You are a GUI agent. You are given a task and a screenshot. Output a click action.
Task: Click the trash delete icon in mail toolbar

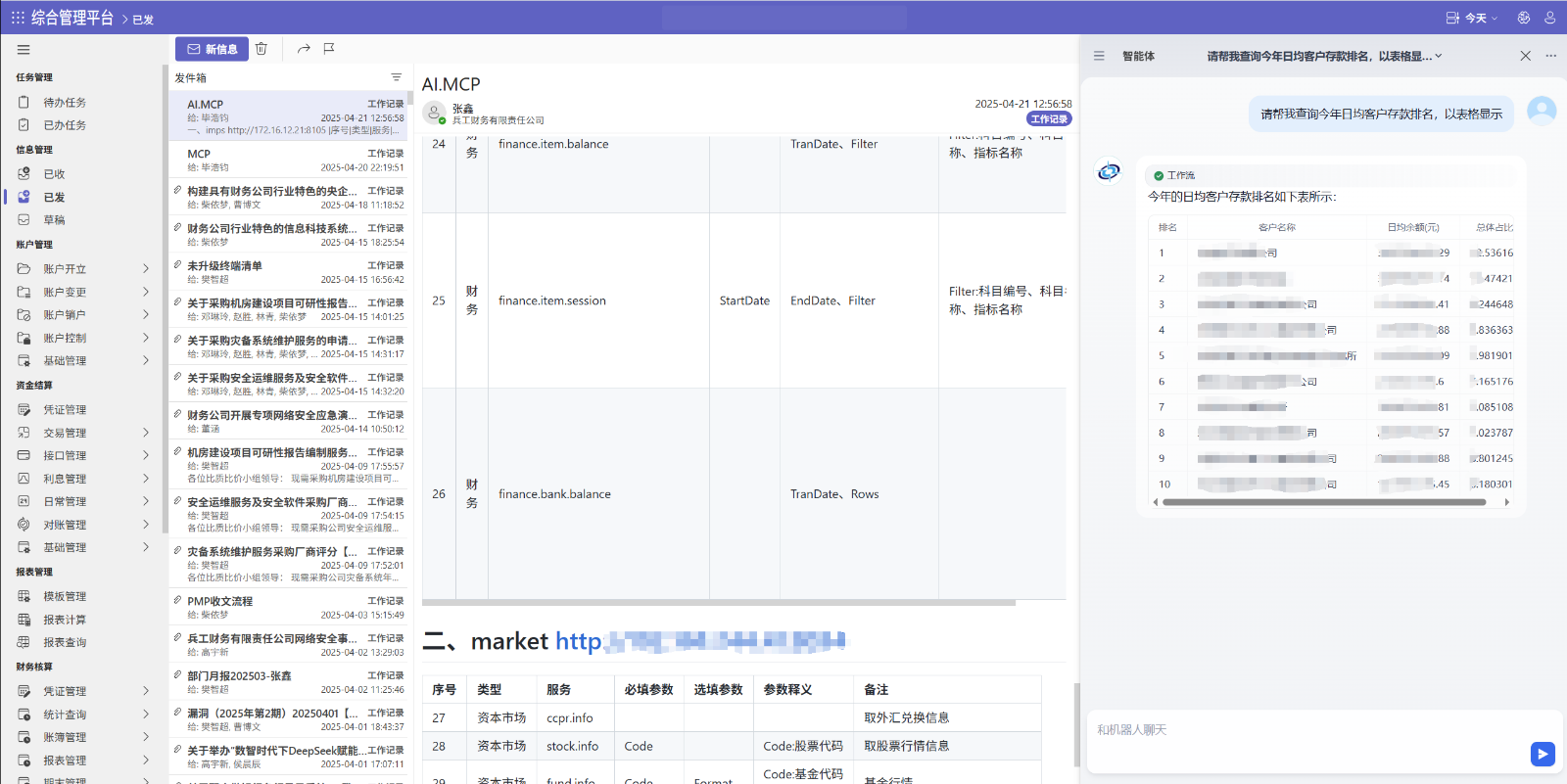tap(261, 49)
